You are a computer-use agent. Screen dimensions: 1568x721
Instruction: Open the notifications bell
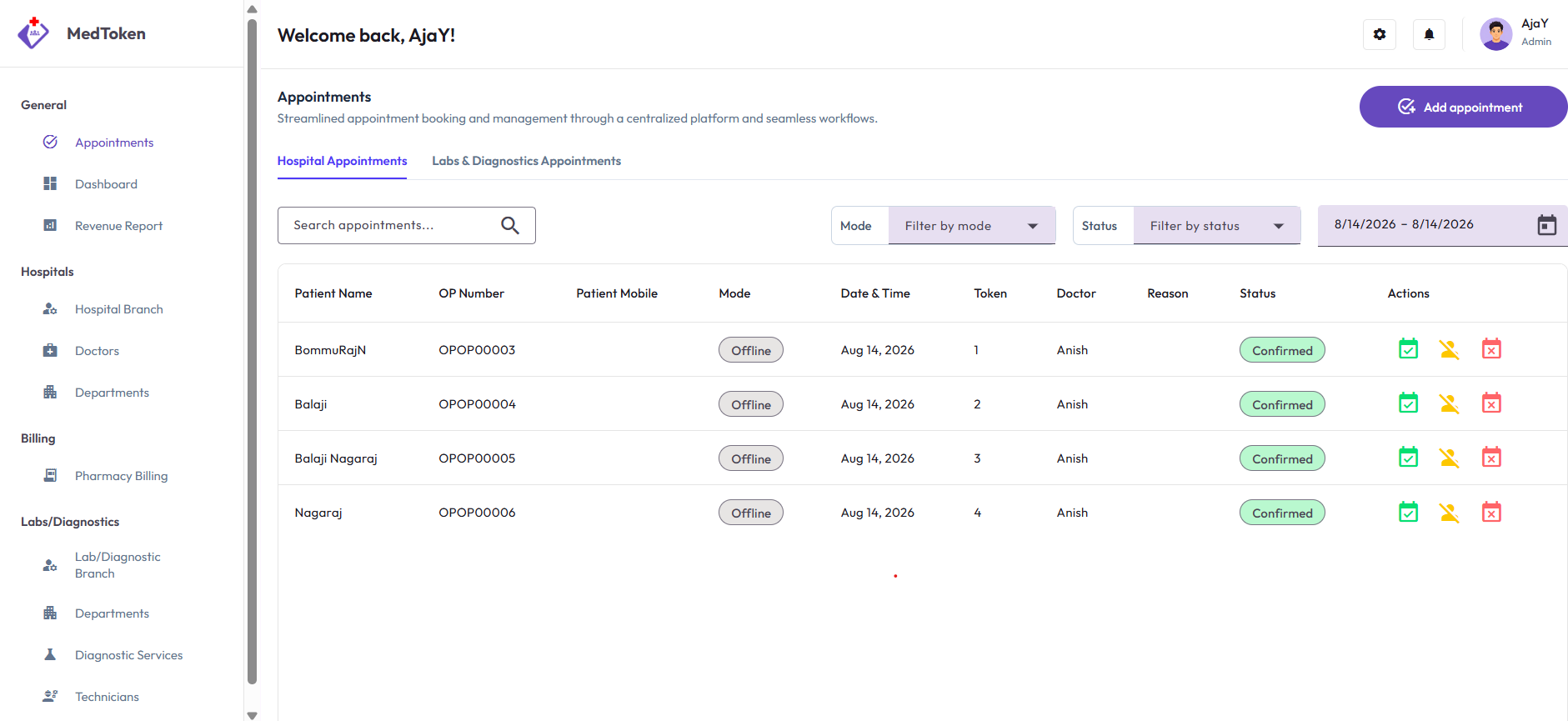pos(1429,34)
